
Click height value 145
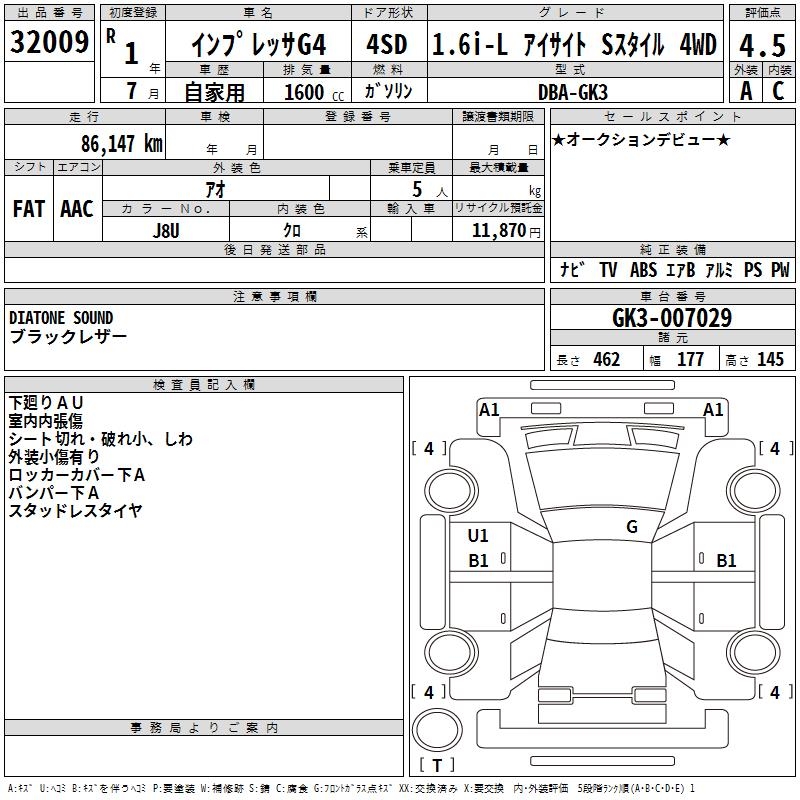(770, 360)
